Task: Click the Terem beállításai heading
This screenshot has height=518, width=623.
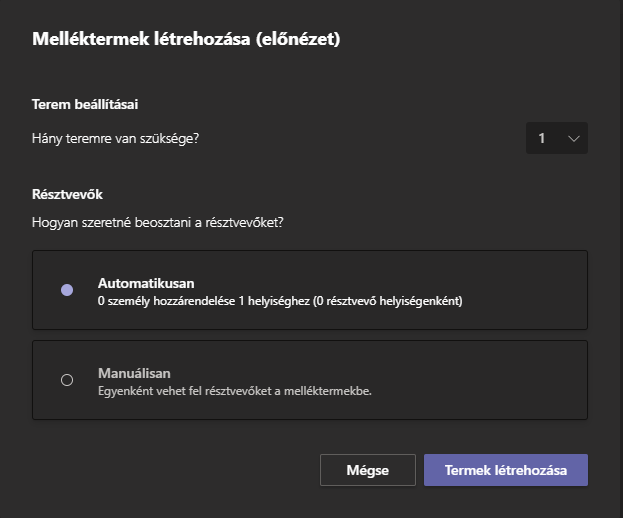Action: tap(85, 104)
